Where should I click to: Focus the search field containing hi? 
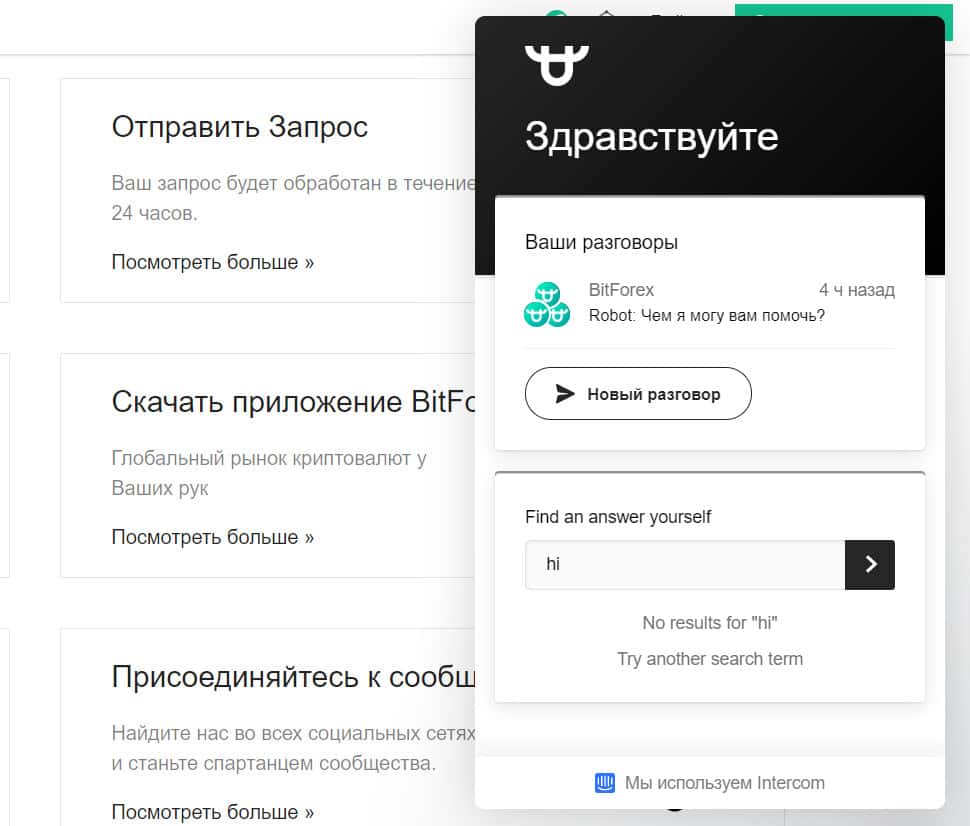click(685, 564)
